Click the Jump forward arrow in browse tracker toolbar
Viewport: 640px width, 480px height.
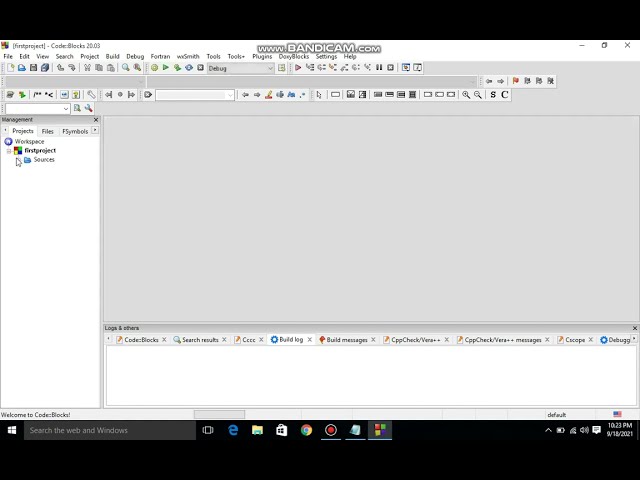(500, 81)
